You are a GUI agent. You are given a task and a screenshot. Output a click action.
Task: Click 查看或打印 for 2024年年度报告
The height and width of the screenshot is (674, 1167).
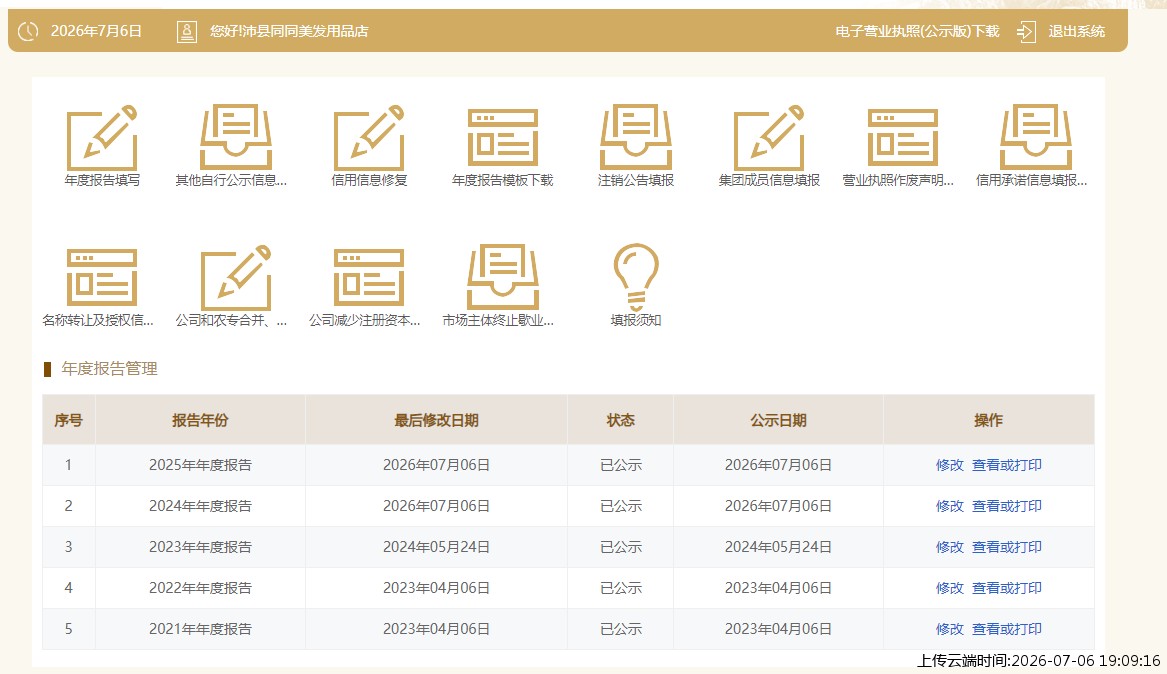pos(1007,506)
